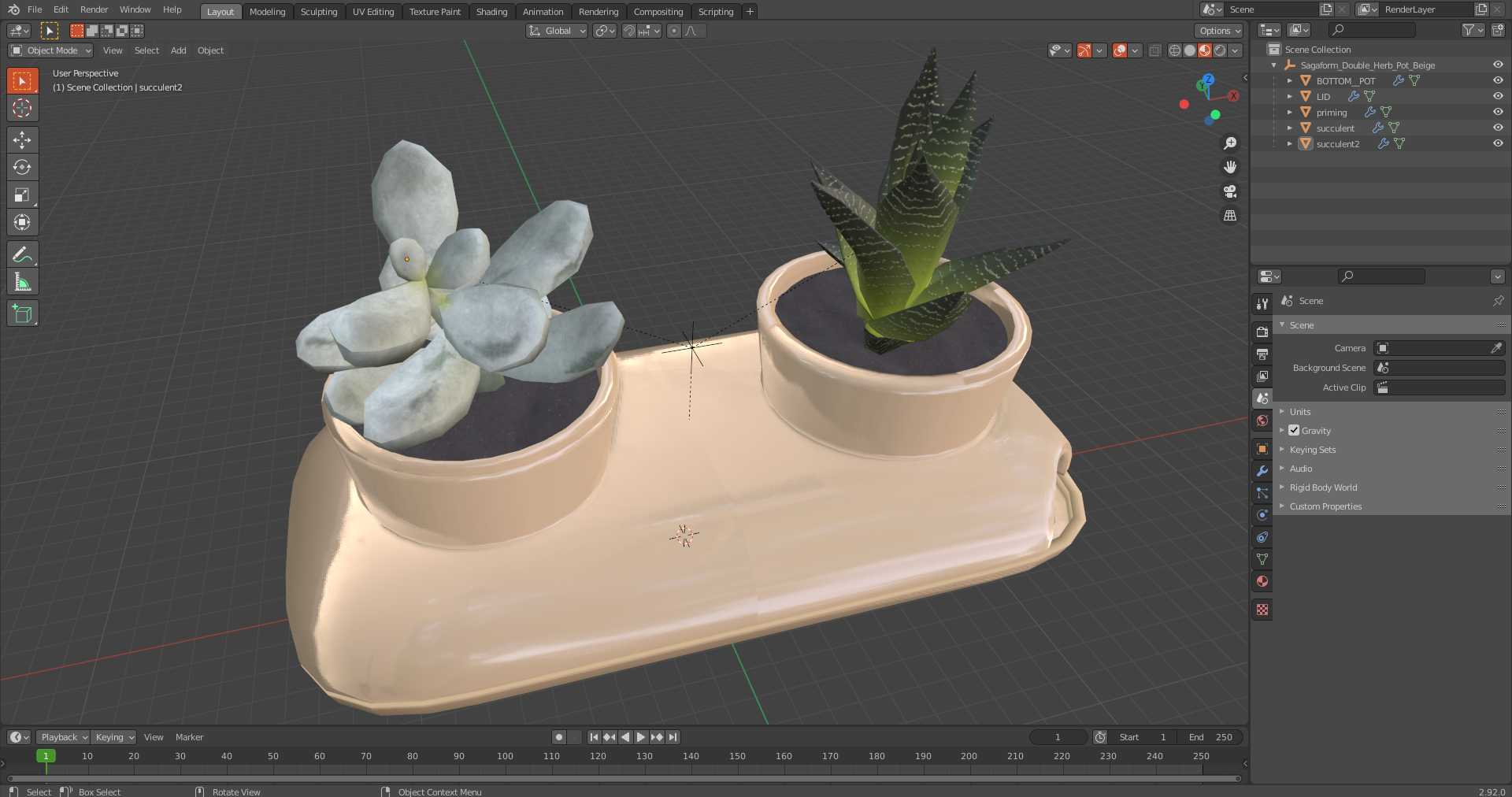Expand BOTTOM__POT tree item
The height and width of the screenshot is (797, 1512).
(1289, 80)
